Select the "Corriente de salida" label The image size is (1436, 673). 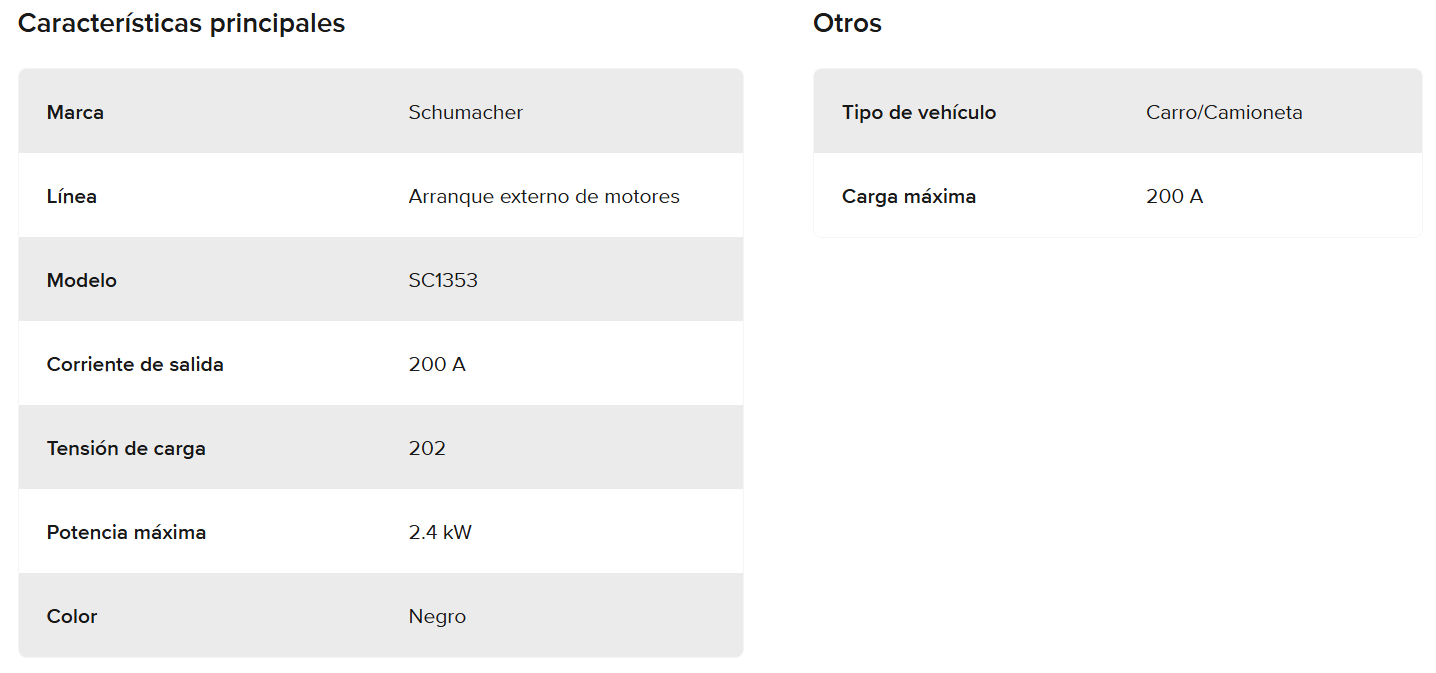click(135, 364)
